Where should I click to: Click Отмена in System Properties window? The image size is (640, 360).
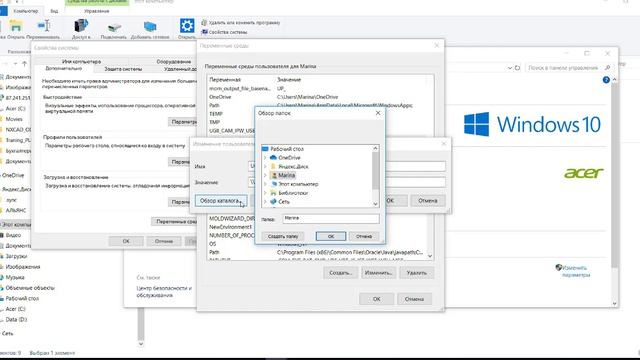pyautogui.click(x=164, y=241)
